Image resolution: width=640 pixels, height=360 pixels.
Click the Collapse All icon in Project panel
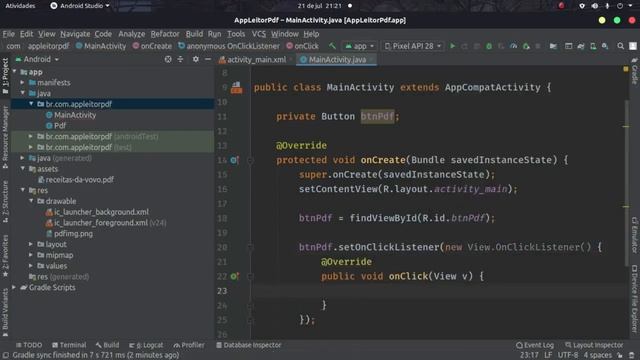(180, 59)
